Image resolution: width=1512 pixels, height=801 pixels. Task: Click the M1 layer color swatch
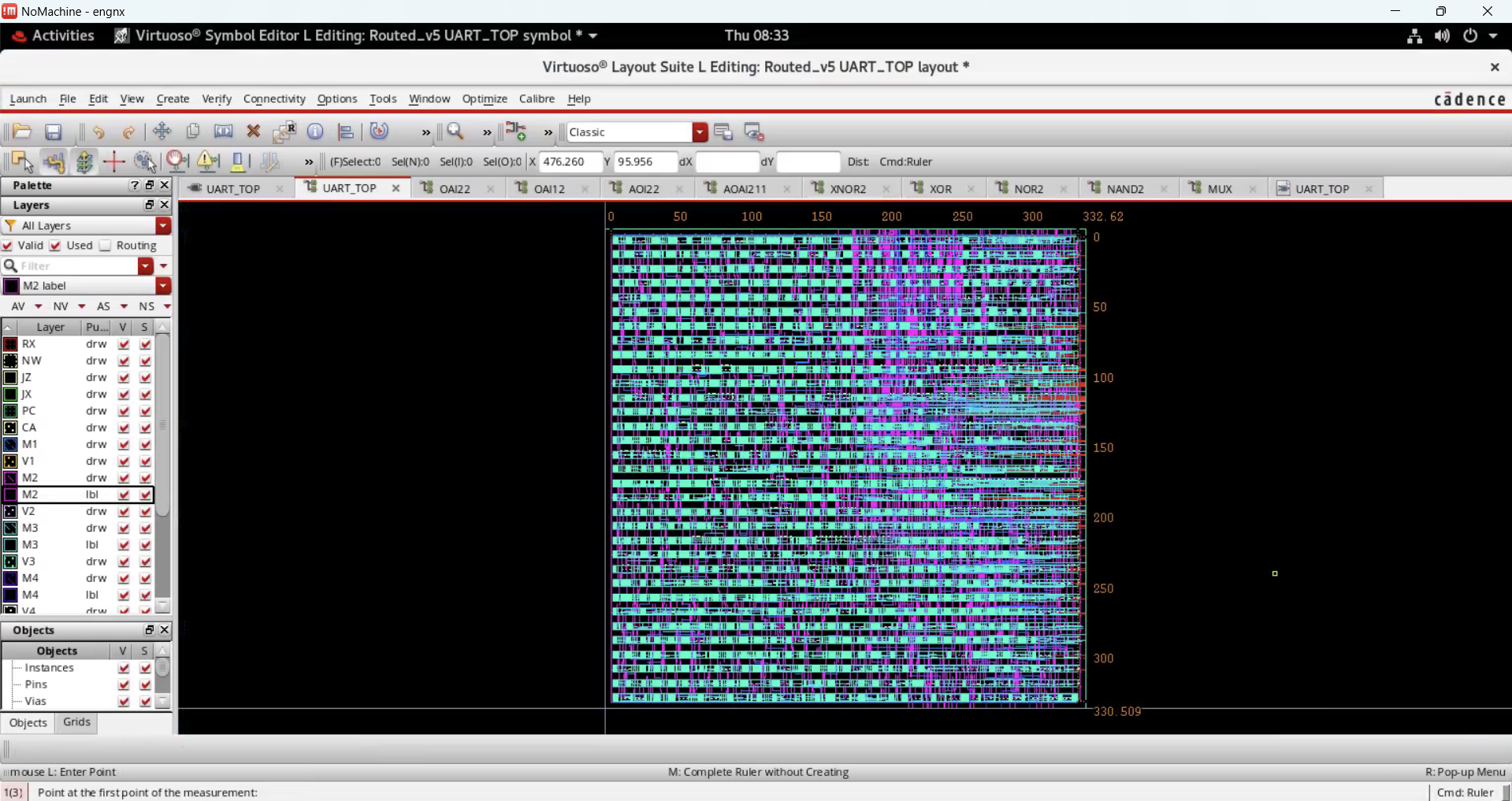coord(10,444)
